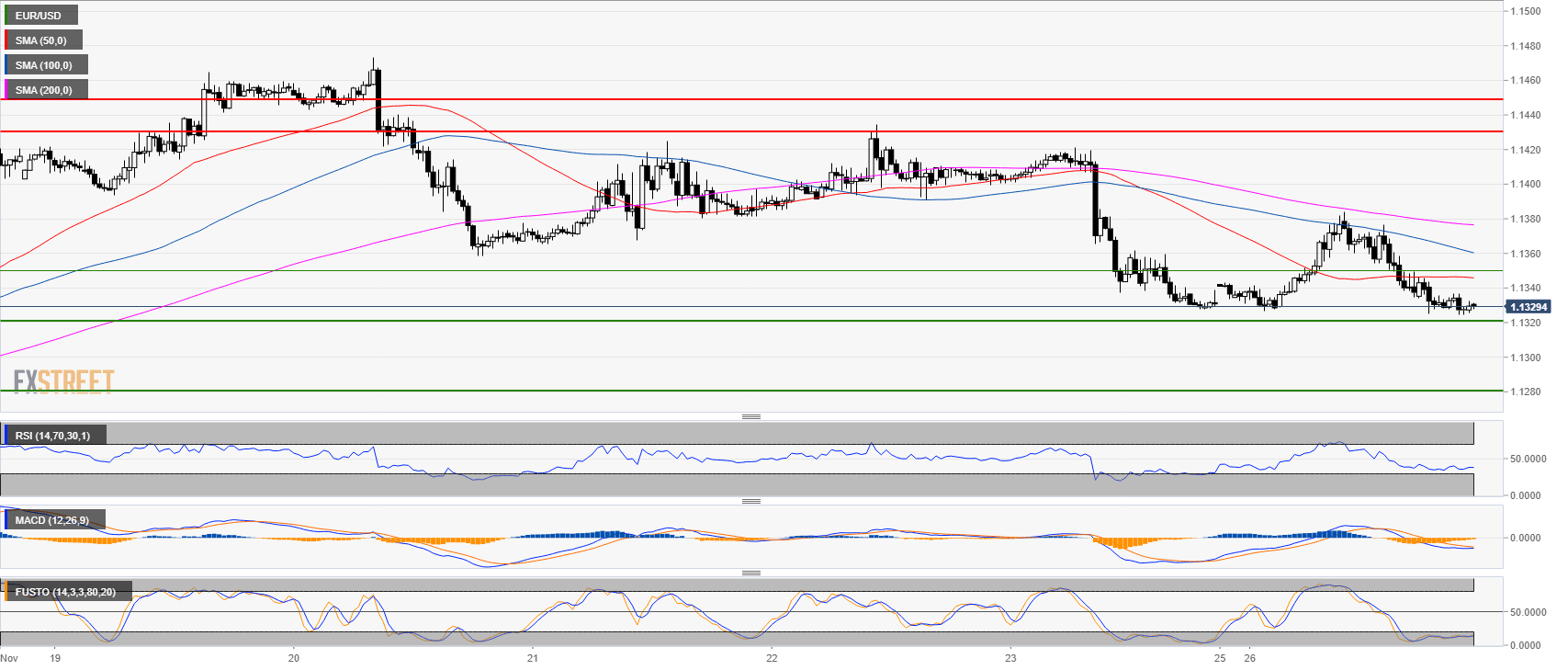The width and height of the screenshot is (1568, 670).
Task: Open the RSI (14,70,30,1) indicator label
Action: (x=52, y=436)
